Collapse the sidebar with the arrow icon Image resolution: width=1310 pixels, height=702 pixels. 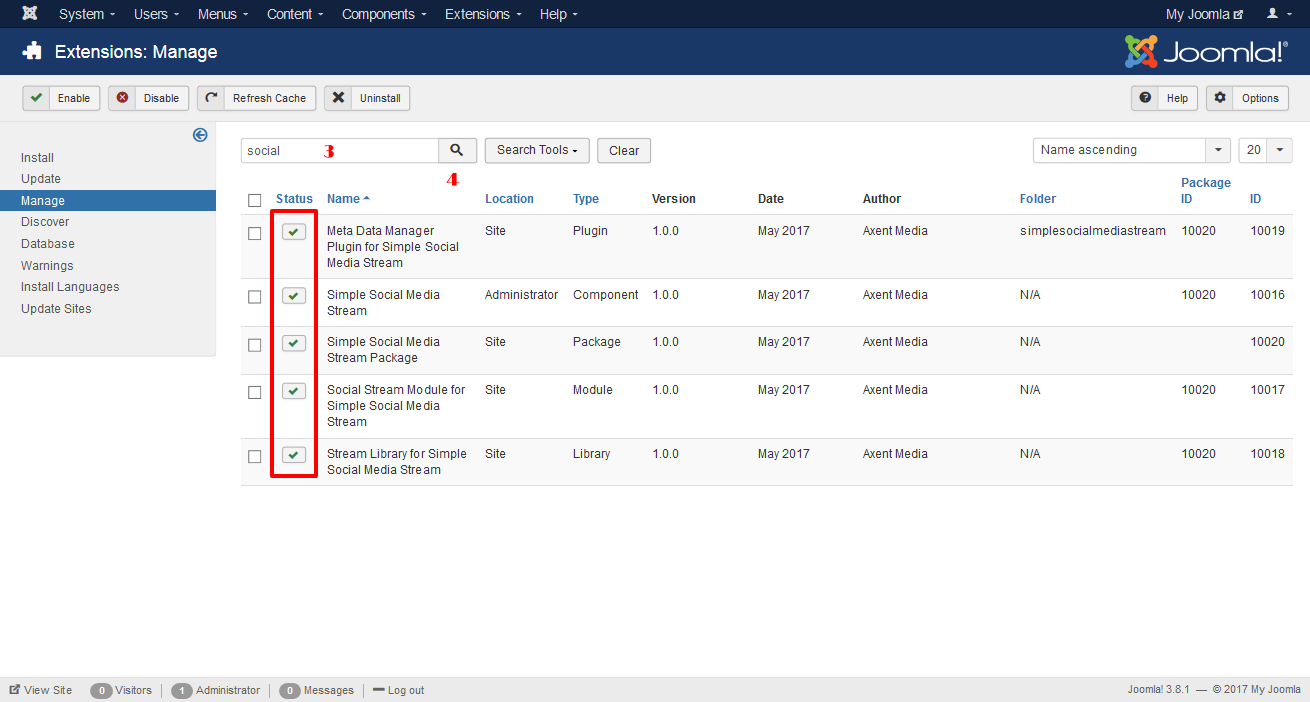(200, 135)
